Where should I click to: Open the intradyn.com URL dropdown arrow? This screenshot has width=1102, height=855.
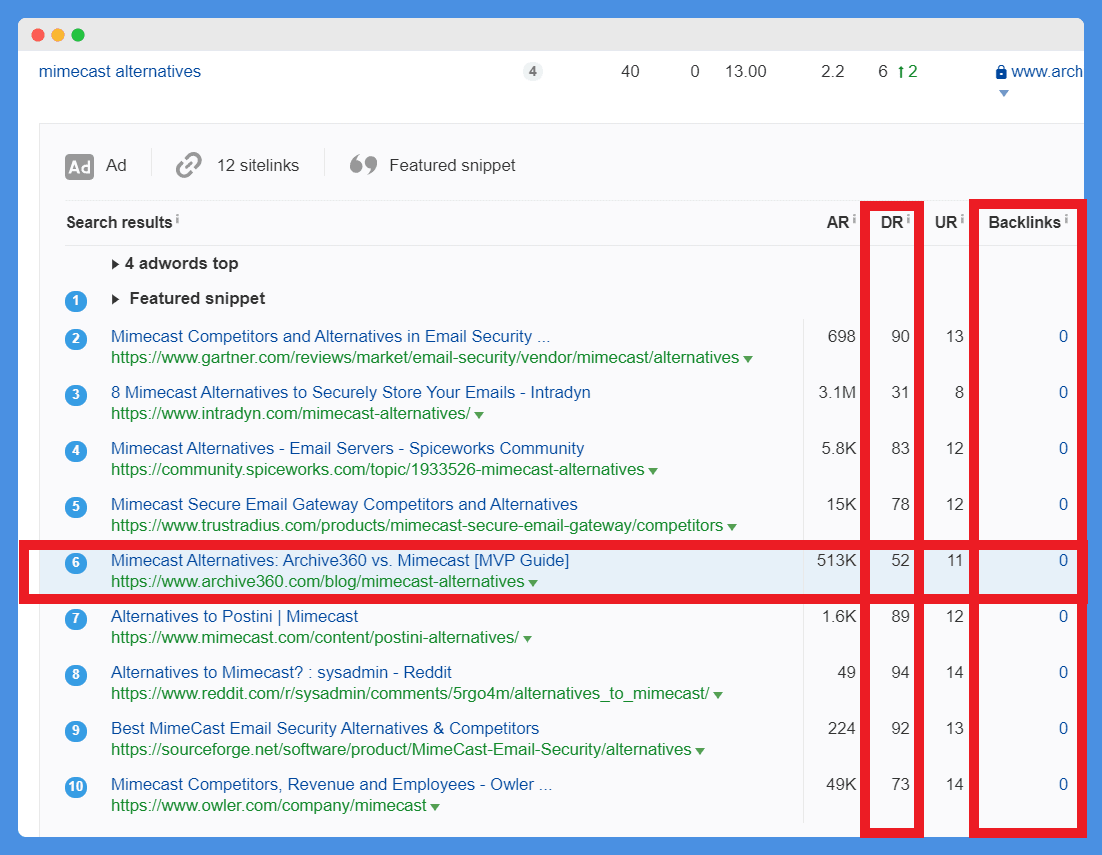coord(479,415)
